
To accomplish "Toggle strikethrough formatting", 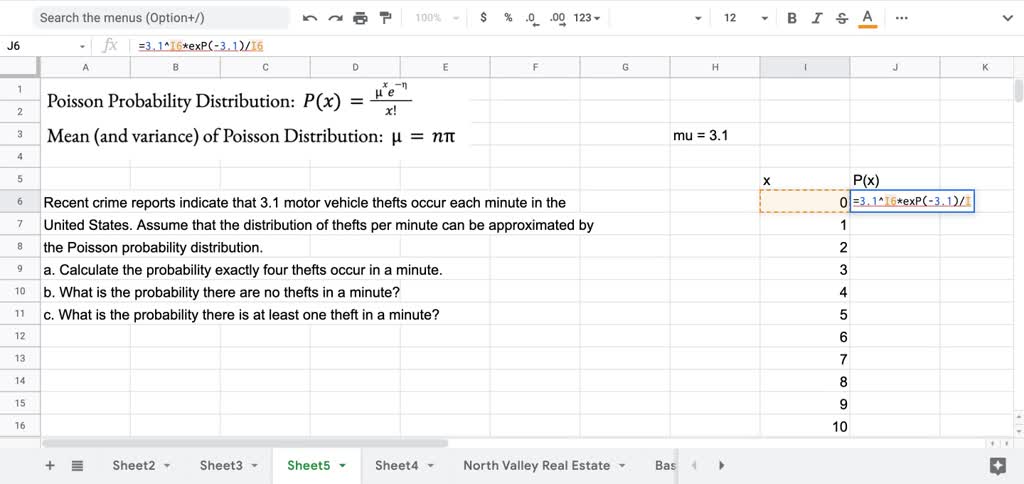I will point(842,18).
